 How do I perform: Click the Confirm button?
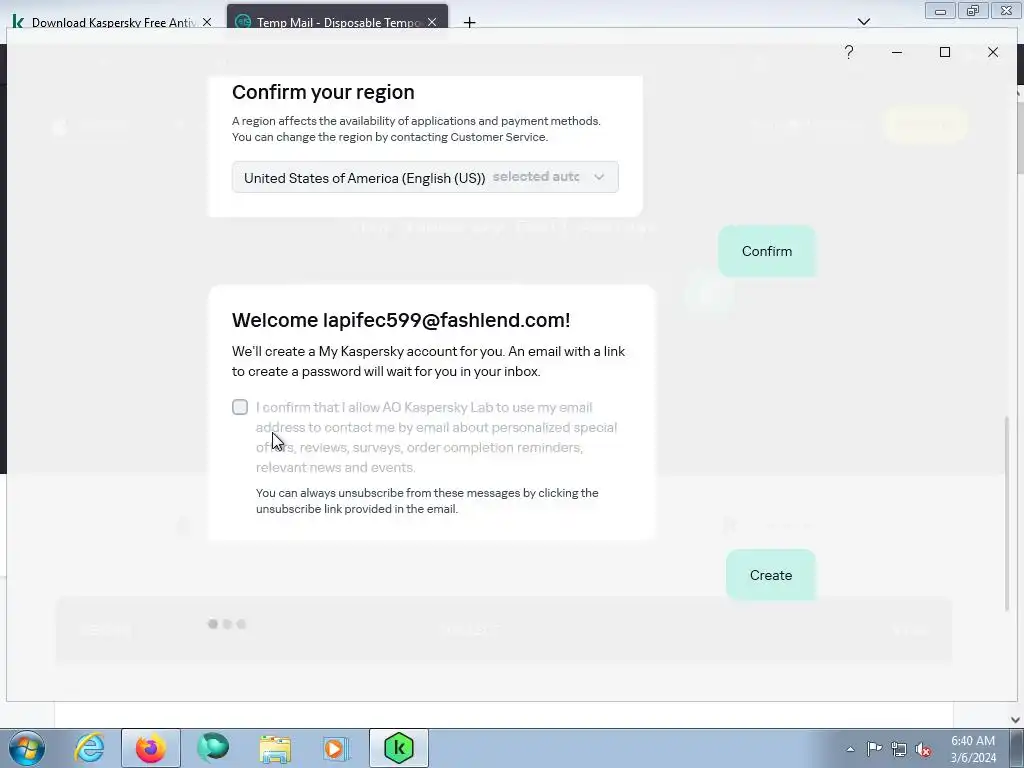pos(767,251)
